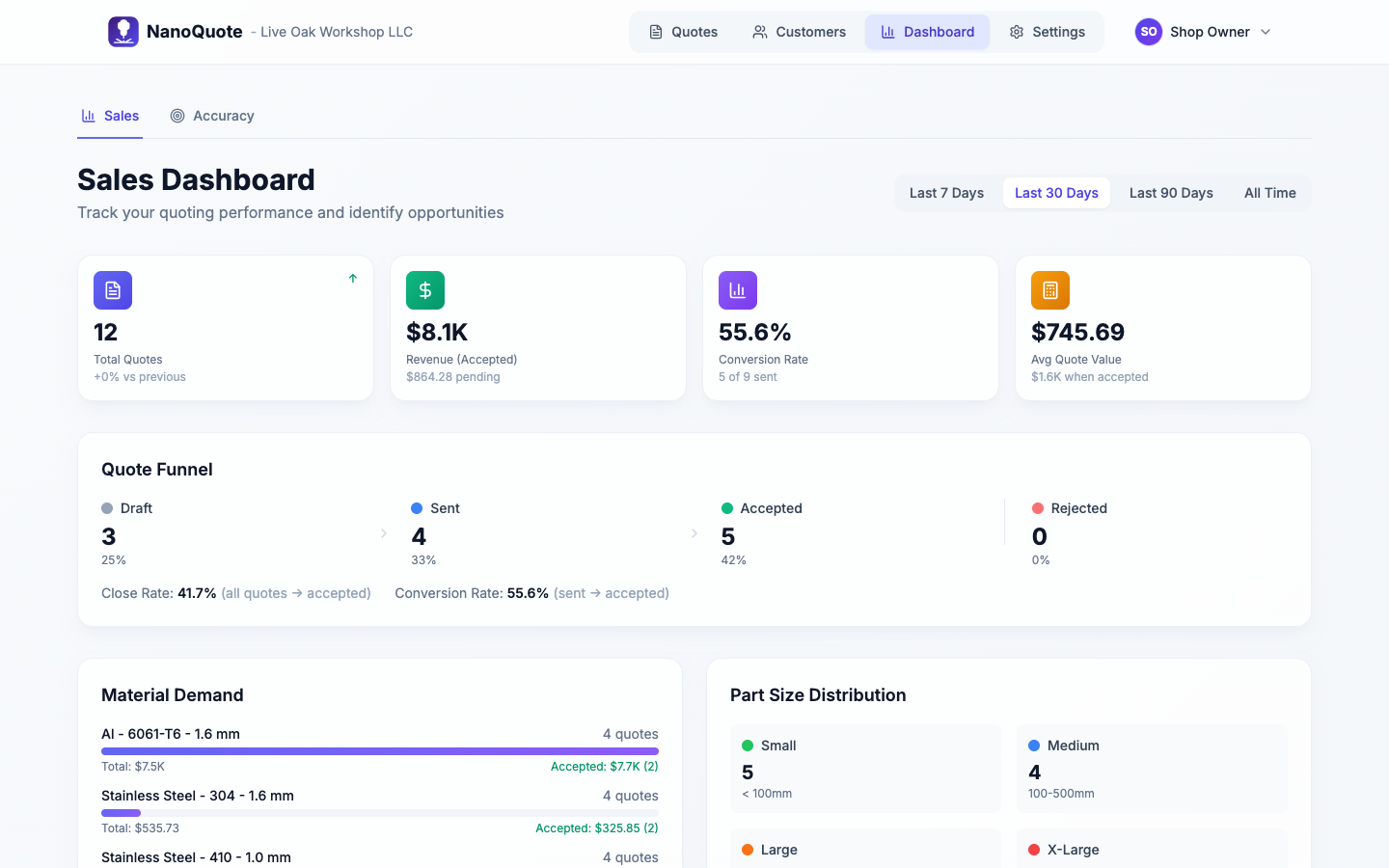1389x868 pixels.
Task: Click the green dollar Revenue icon
Action: tap(425, 289)
